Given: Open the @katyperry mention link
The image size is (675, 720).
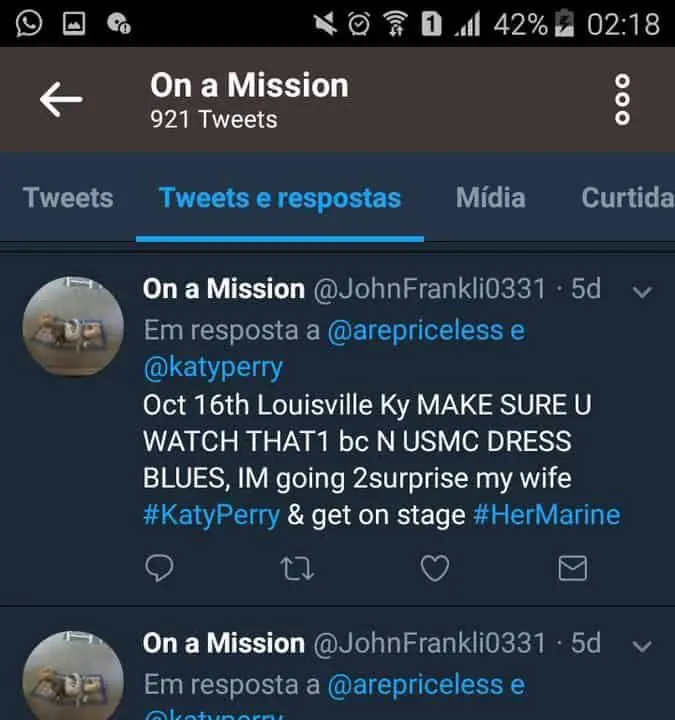Looking at the screenshot, I should point(213,367).
